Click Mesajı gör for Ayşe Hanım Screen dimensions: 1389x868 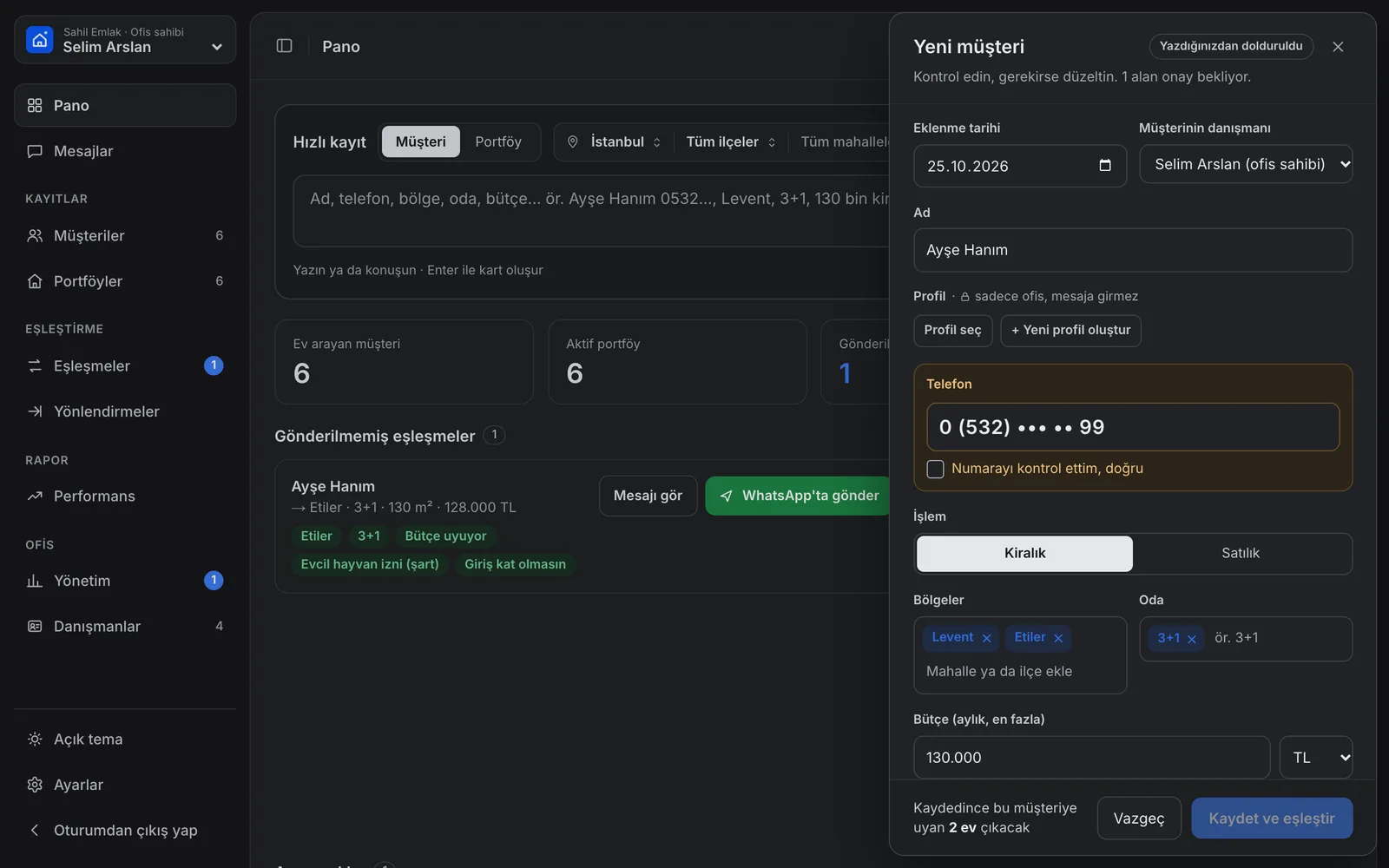pos(648,496)
